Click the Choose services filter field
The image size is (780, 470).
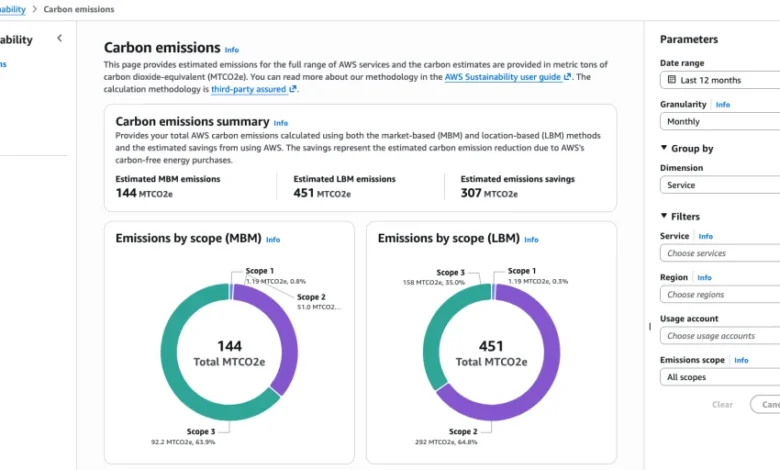click(x=722, y=253)
